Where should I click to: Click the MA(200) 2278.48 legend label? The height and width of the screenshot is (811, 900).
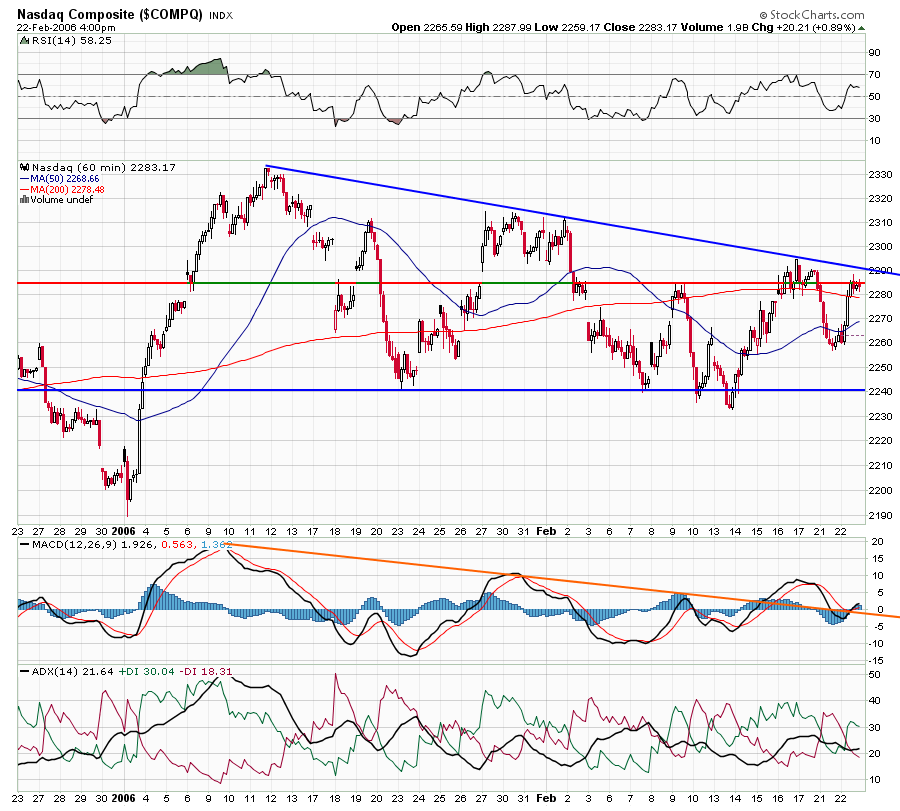[68, 190]
